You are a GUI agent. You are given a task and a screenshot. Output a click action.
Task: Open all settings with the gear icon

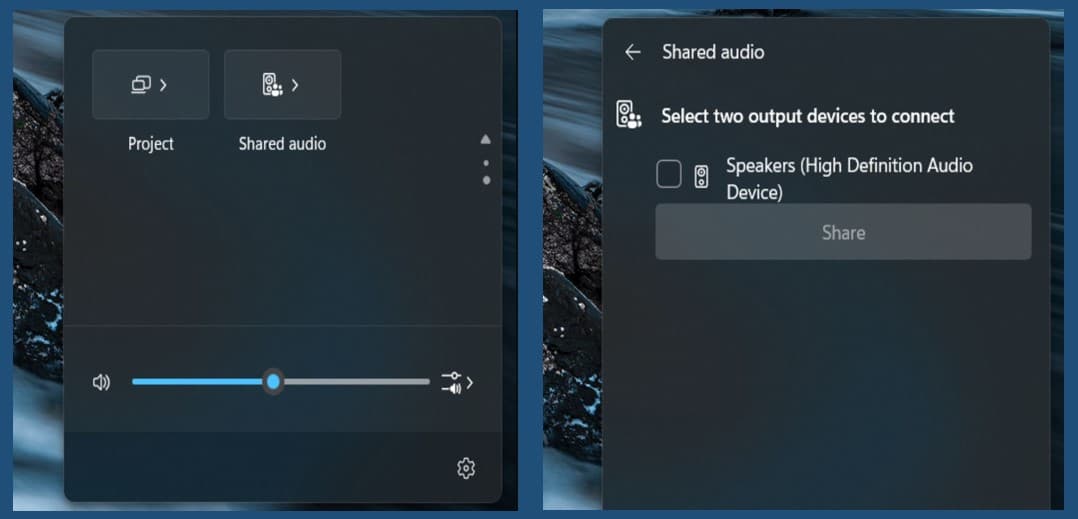click(x=466, y=468)
